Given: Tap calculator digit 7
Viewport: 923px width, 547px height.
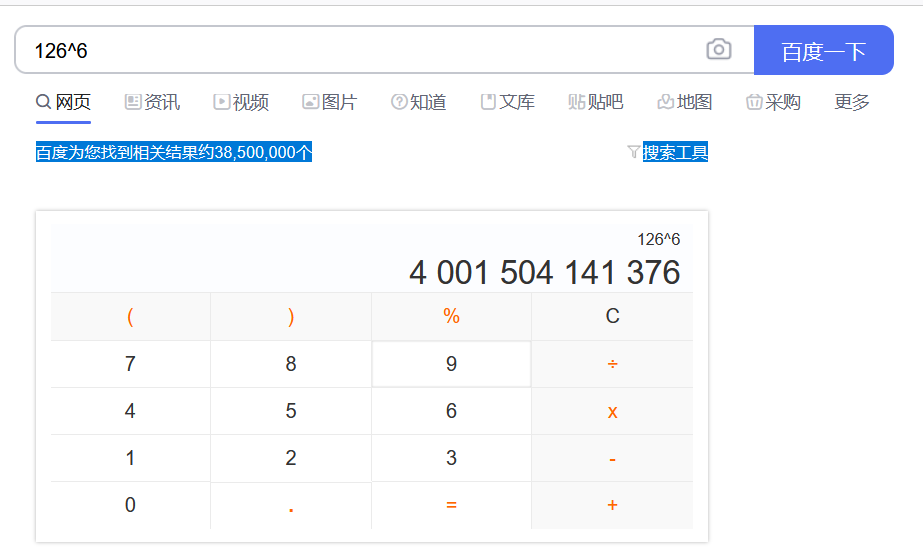Looking at the screenshot, I should coord(131,364).
